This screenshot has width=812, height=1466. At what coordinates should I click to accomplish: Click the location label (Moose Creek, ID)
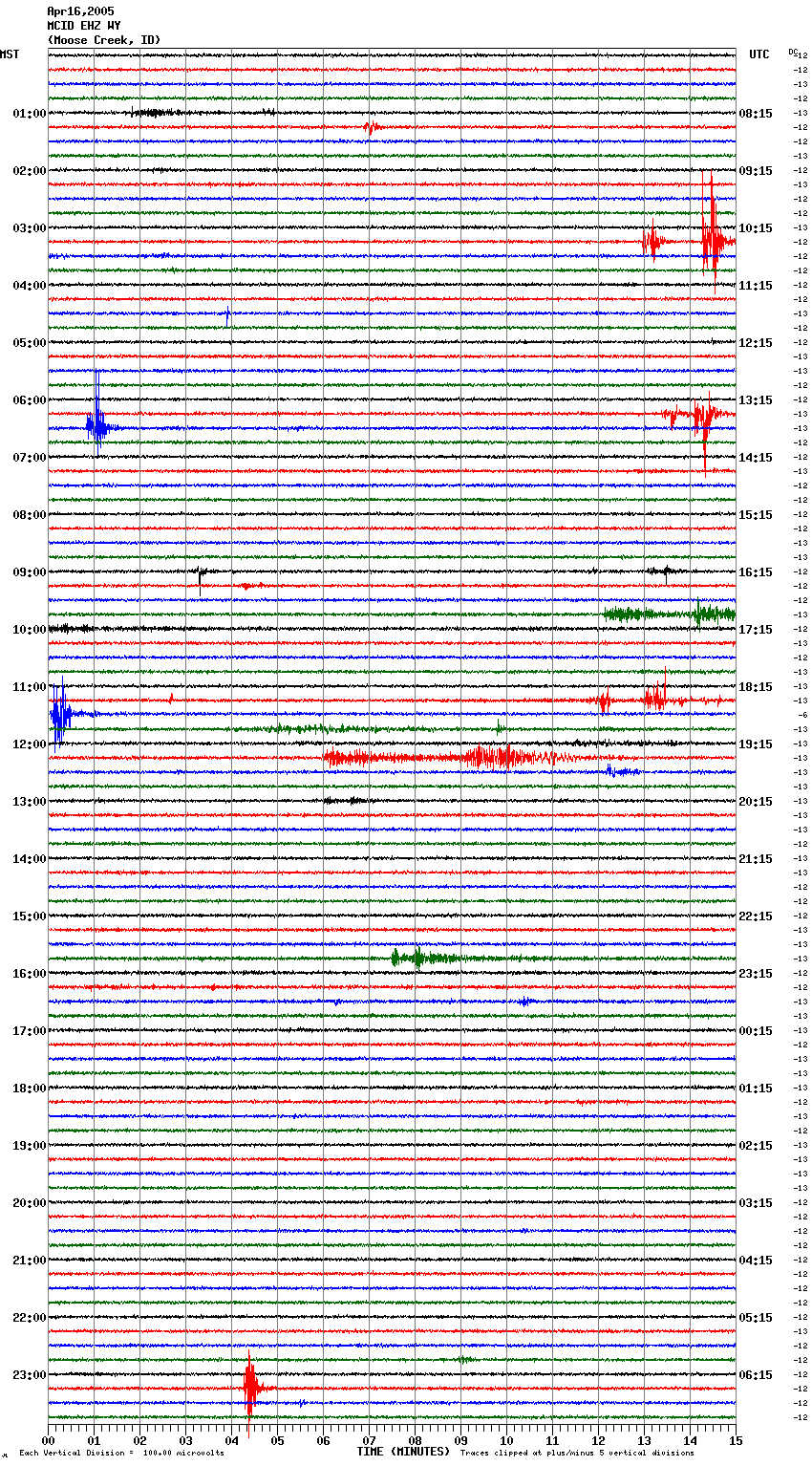[104, 40]
